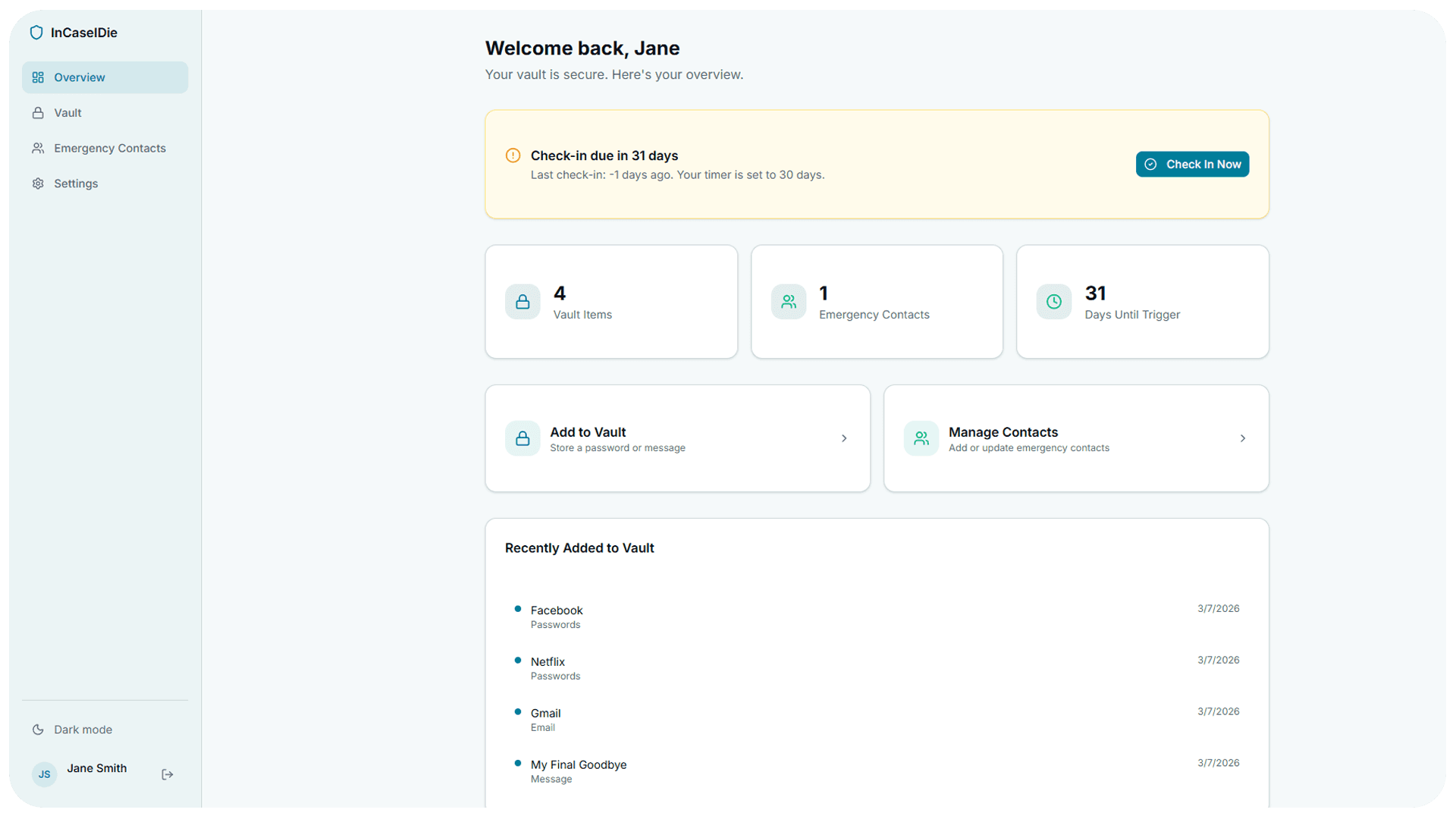
Task: Click 'Add or update emergency contacts' subtitle
Action: coord(1029,448)
